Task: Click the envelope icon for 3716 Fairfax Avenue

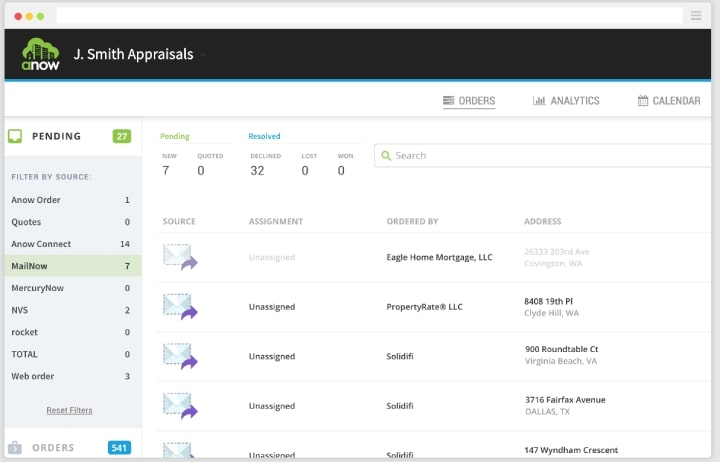Action: tap(180, 406)
